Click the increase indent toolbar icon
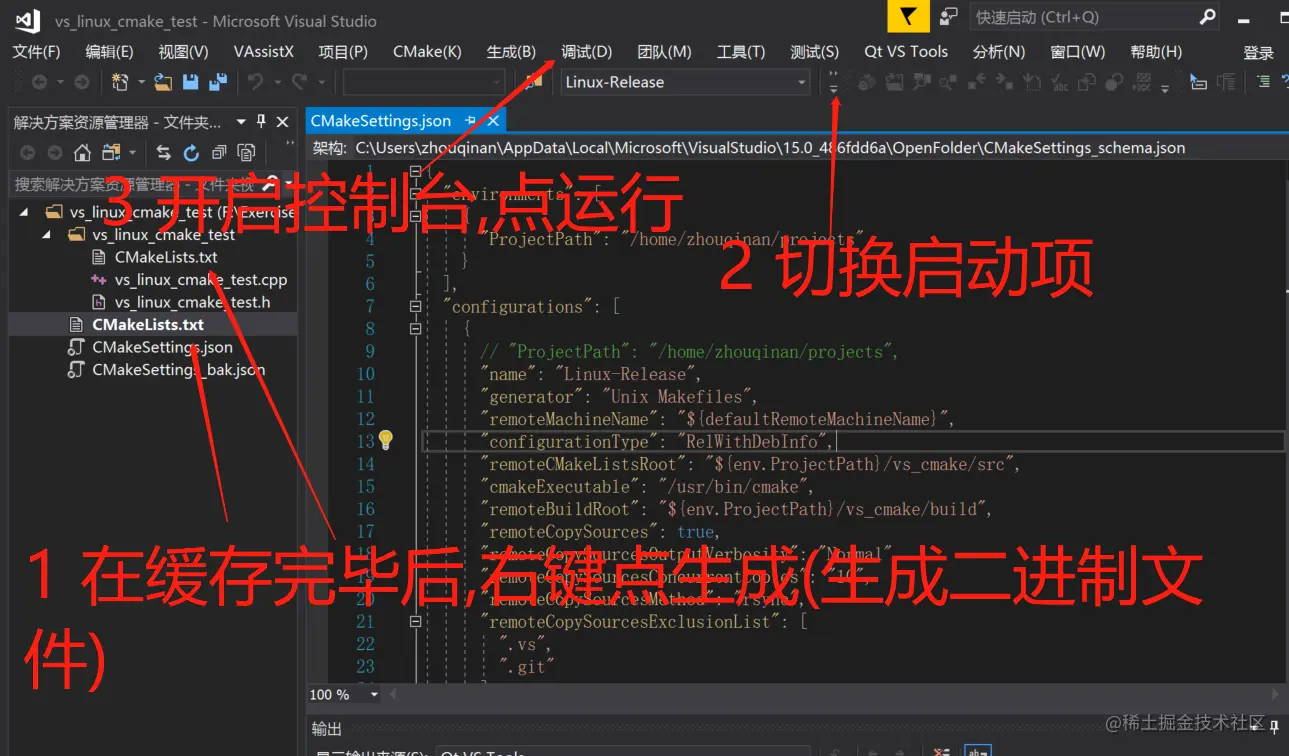This screenshot has height=756, width=1289. coord(1265,82)
